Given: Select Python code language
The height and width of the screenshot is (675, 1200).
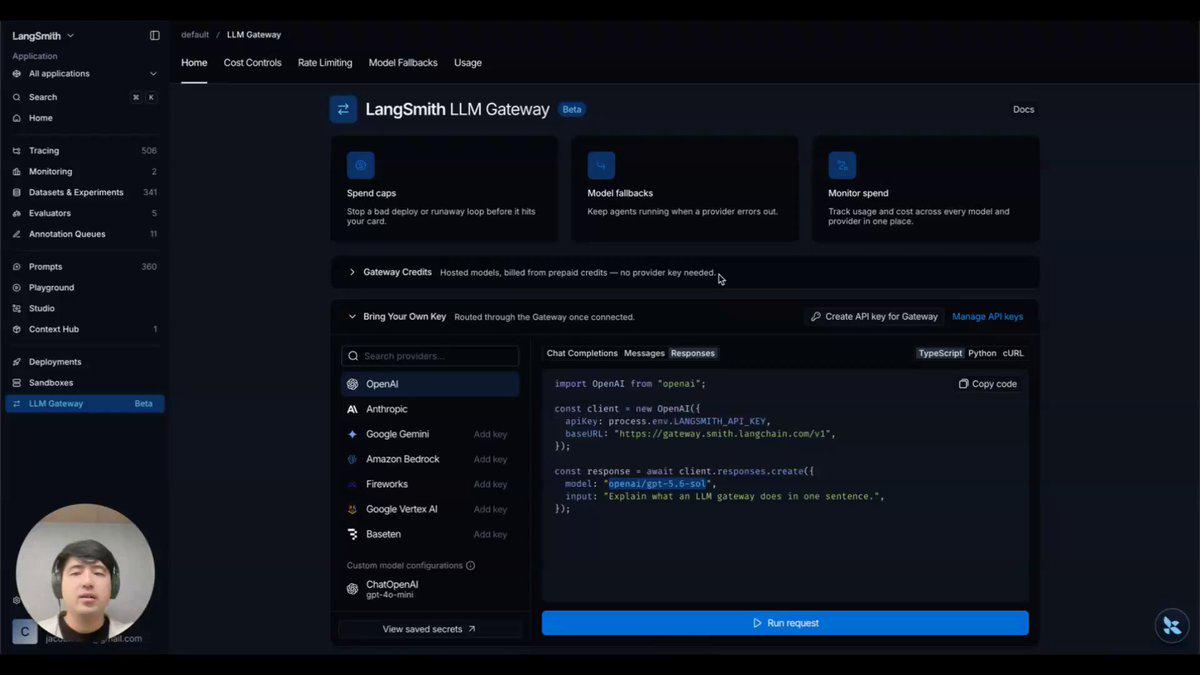Looking at the screenshot, I should coord(982,353).
